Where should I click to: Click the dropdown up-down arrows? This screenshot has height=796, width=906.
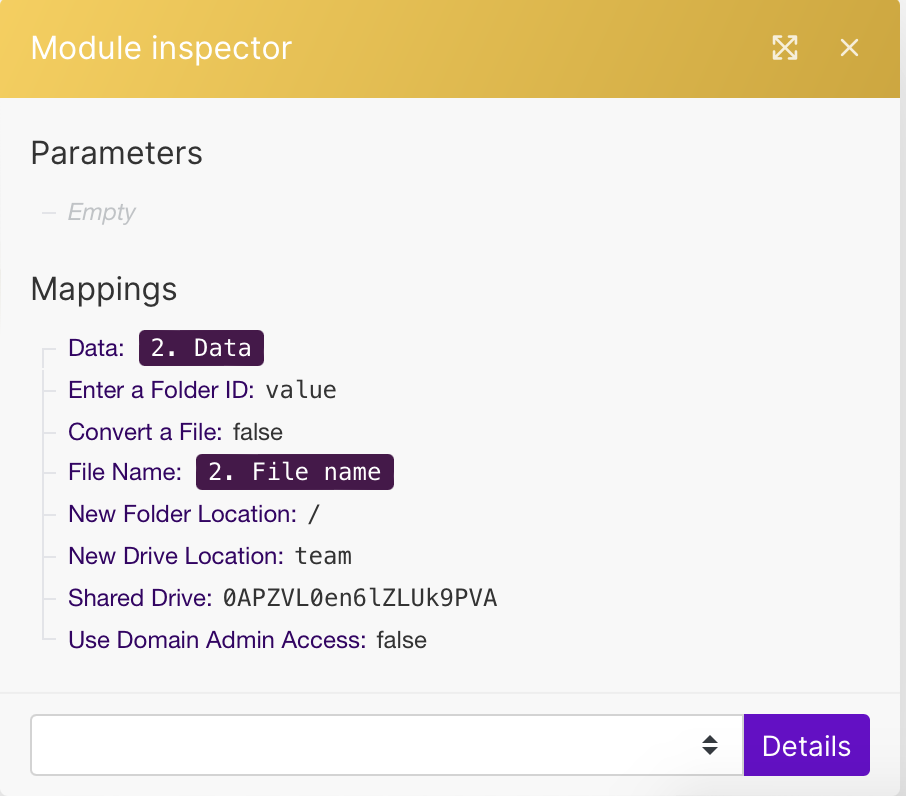(709, 745)
